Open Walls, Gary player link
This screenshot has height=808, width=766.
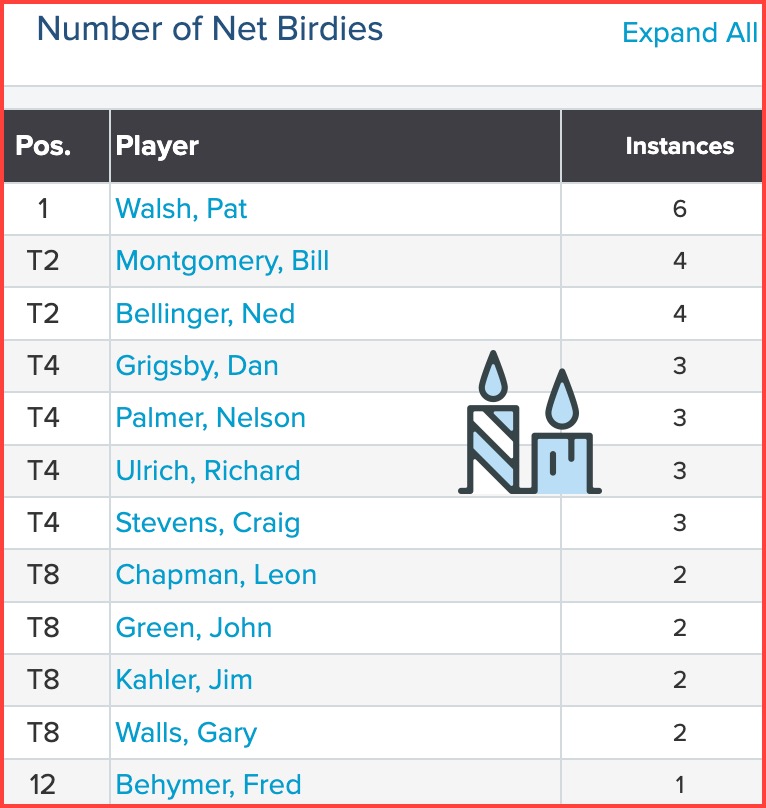tap(186, 732)
